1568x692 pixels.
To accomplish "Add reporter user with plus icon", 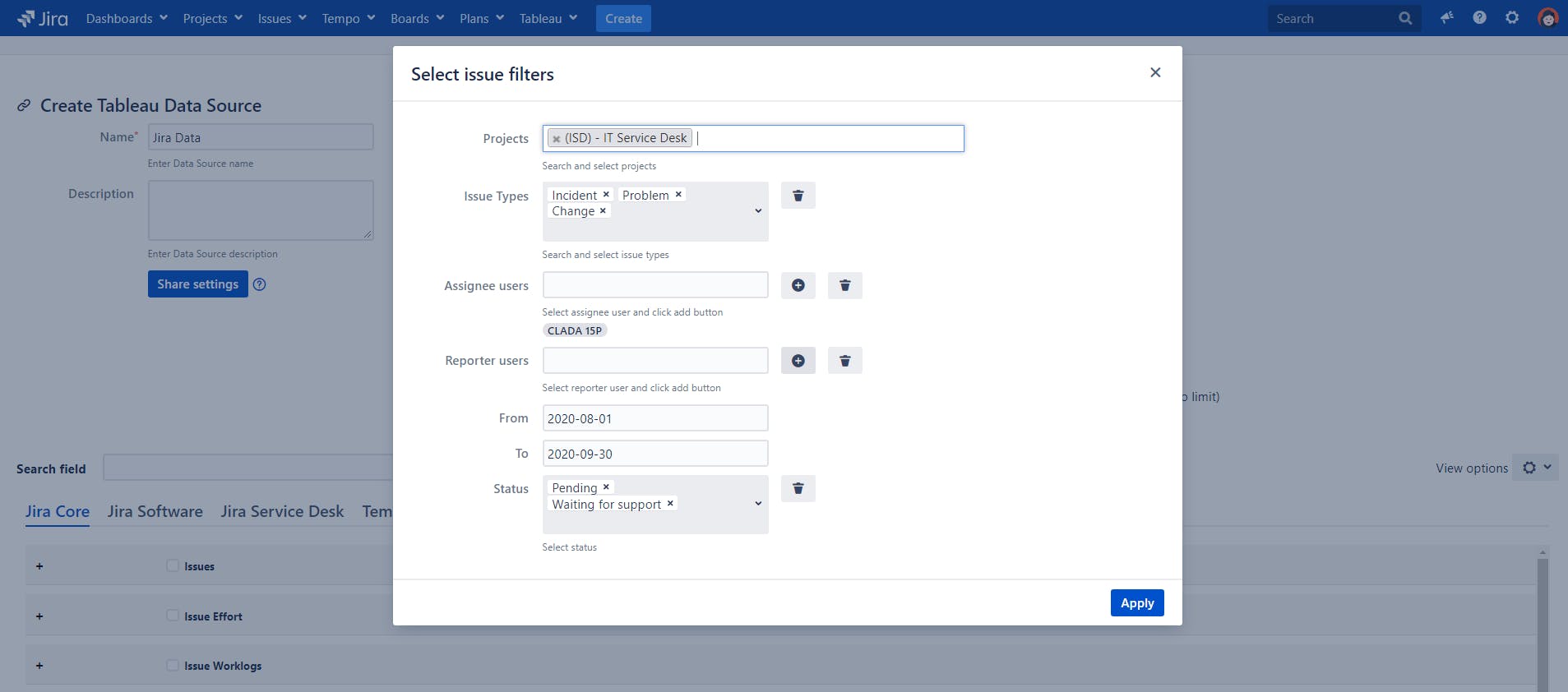I will tap(798, 361).
